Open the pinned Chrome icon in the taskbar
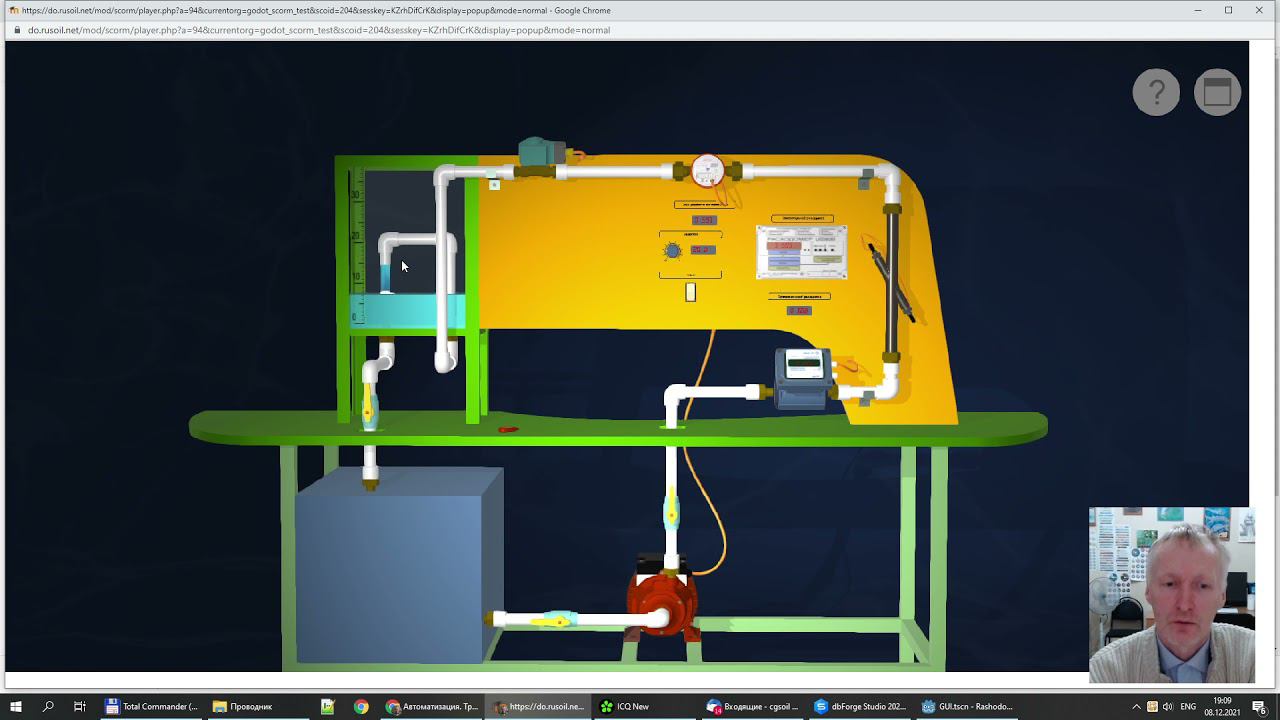 (x=361, y=706)
